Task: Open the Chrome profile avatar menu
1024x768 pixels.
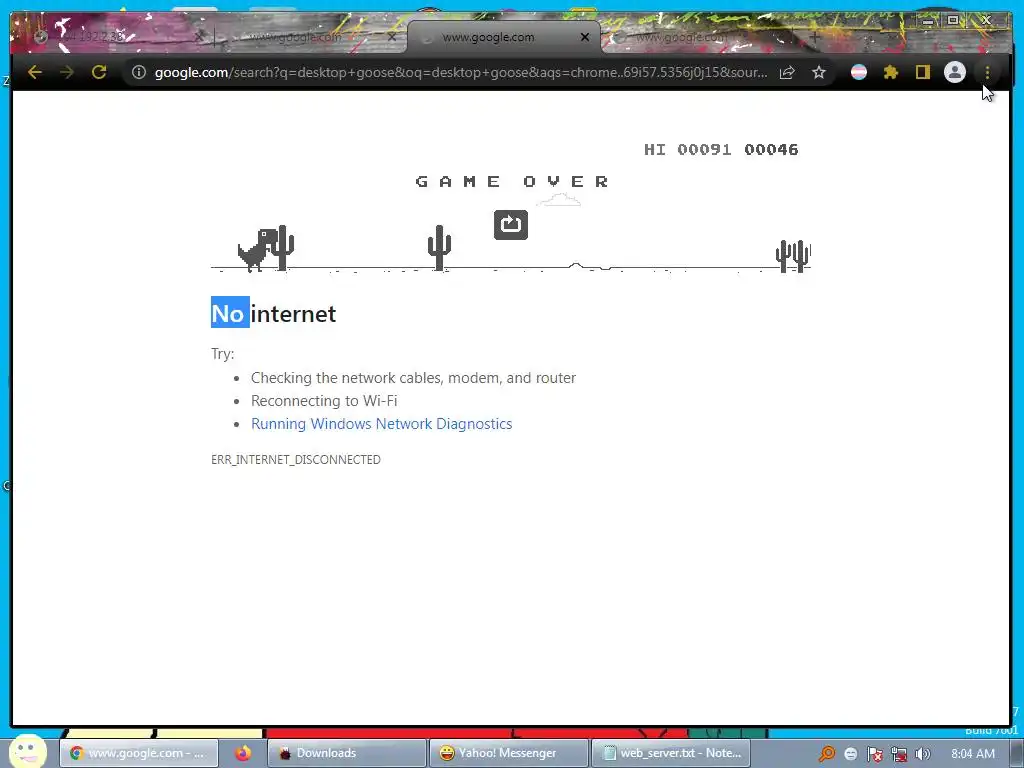Action: click(x=955, y=72)
